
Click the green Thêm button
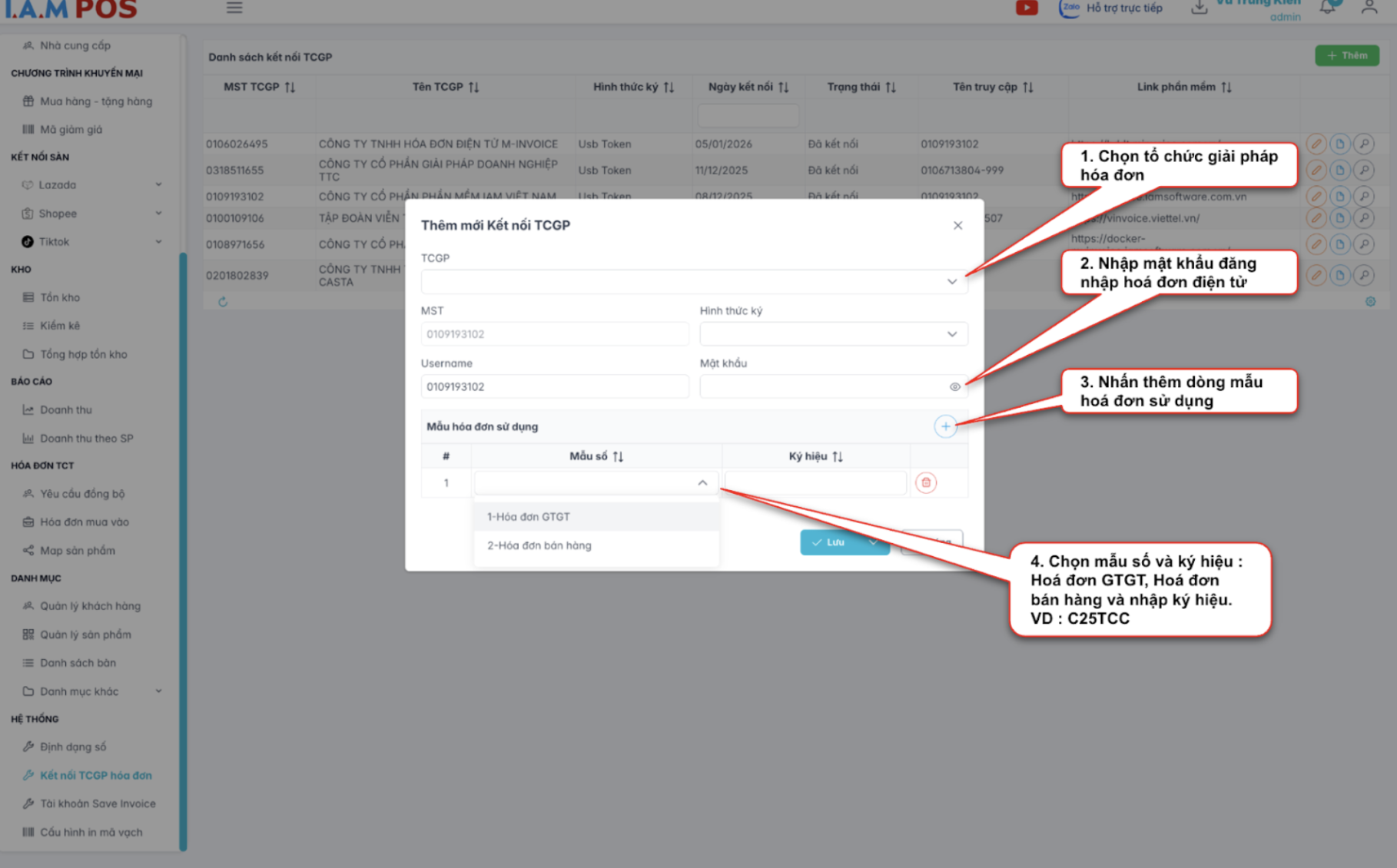(1346, 55)
